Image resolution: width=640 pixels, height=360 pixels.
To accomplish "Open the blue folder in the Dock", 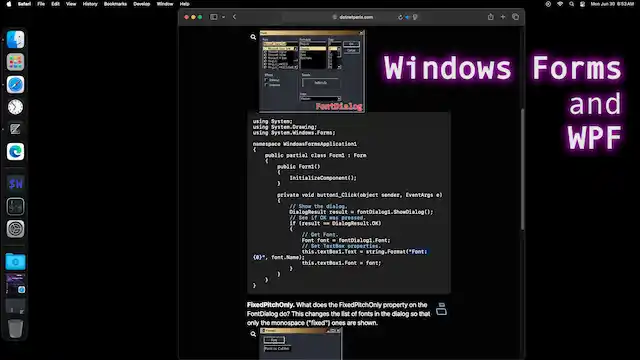I will [x=16, y=262].
